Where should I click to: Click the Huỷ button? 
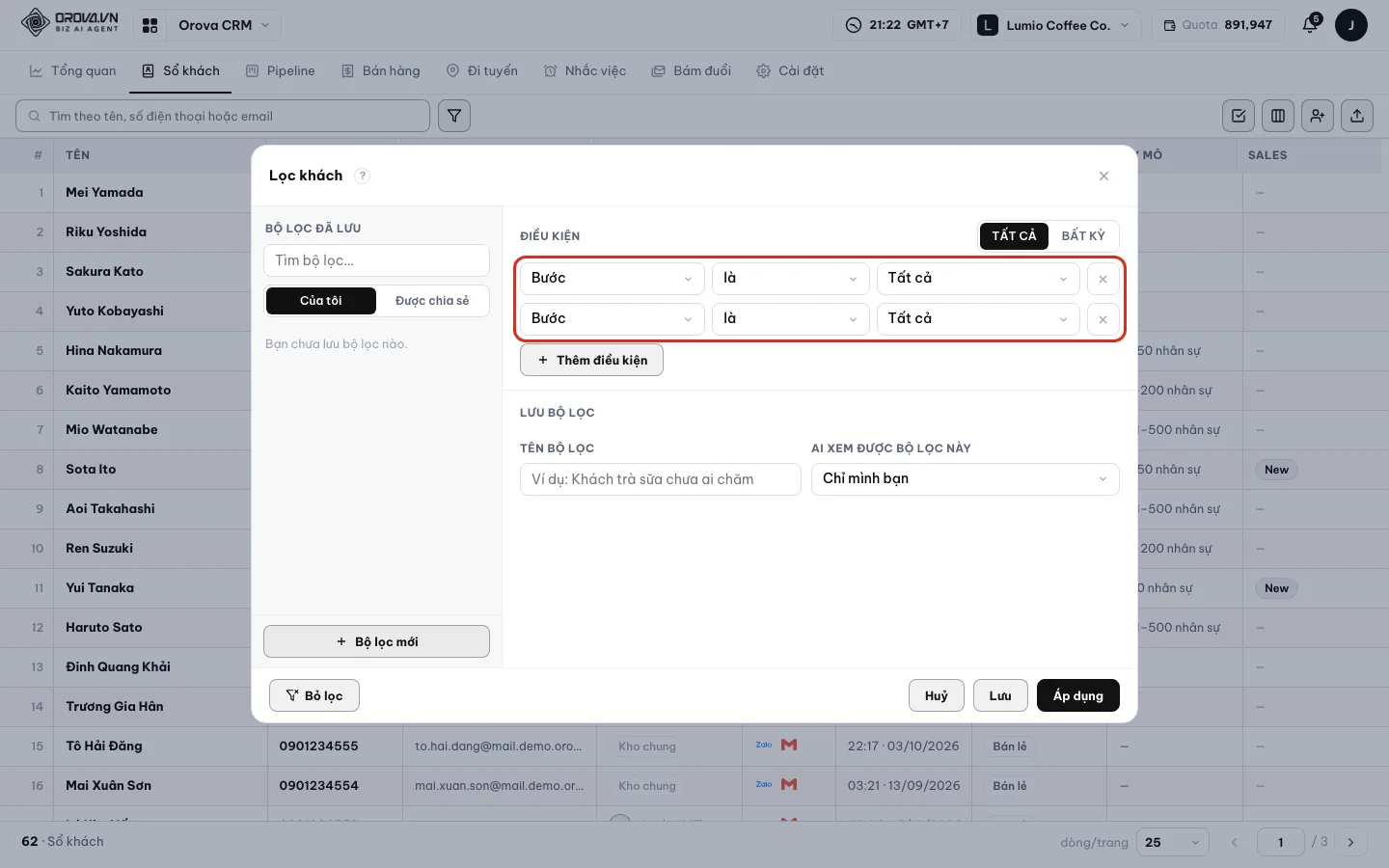[x=937, y=695]
